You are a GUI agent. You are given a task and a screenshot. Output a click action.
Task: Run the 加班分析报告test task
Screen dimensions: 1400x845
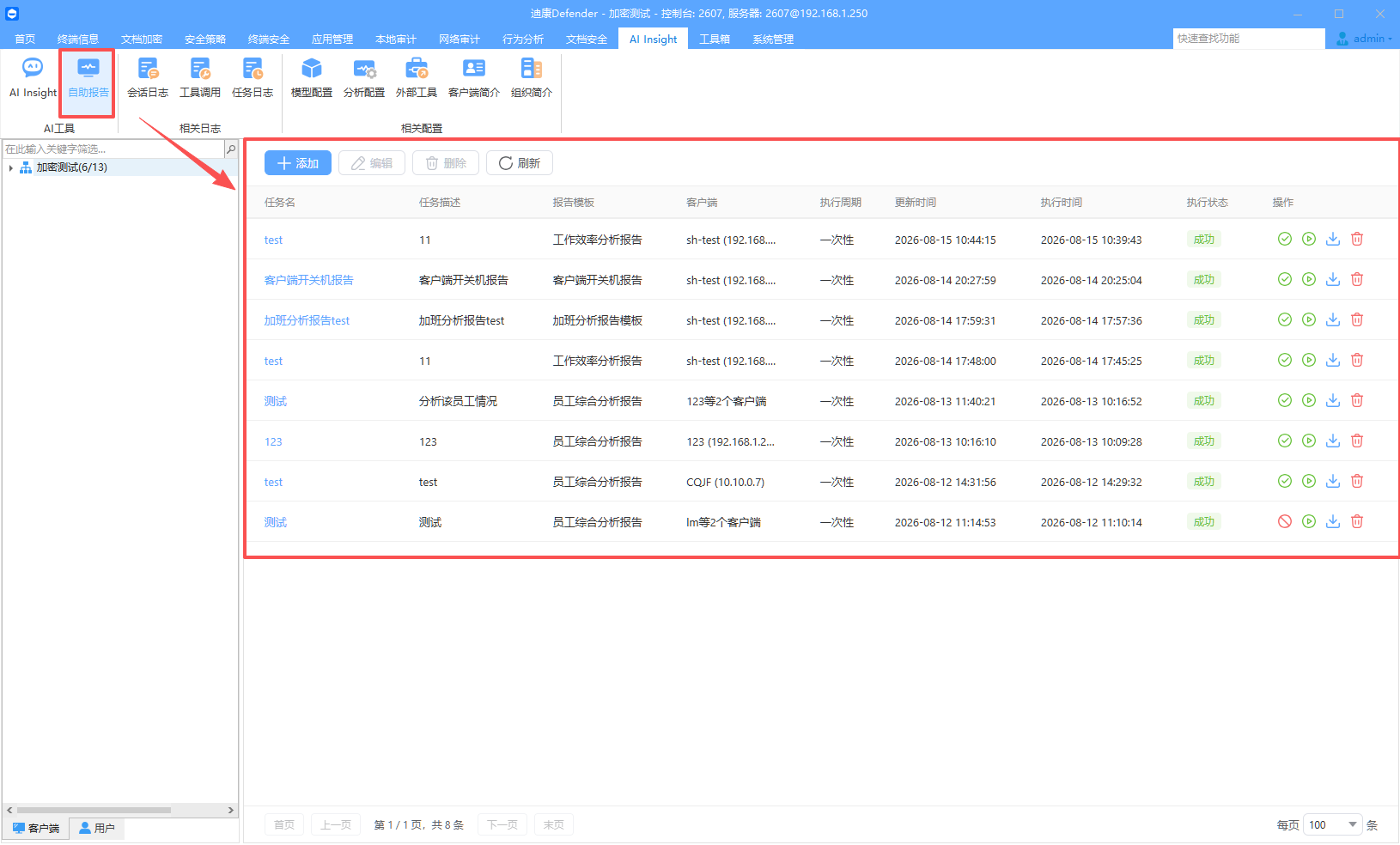1309,319
